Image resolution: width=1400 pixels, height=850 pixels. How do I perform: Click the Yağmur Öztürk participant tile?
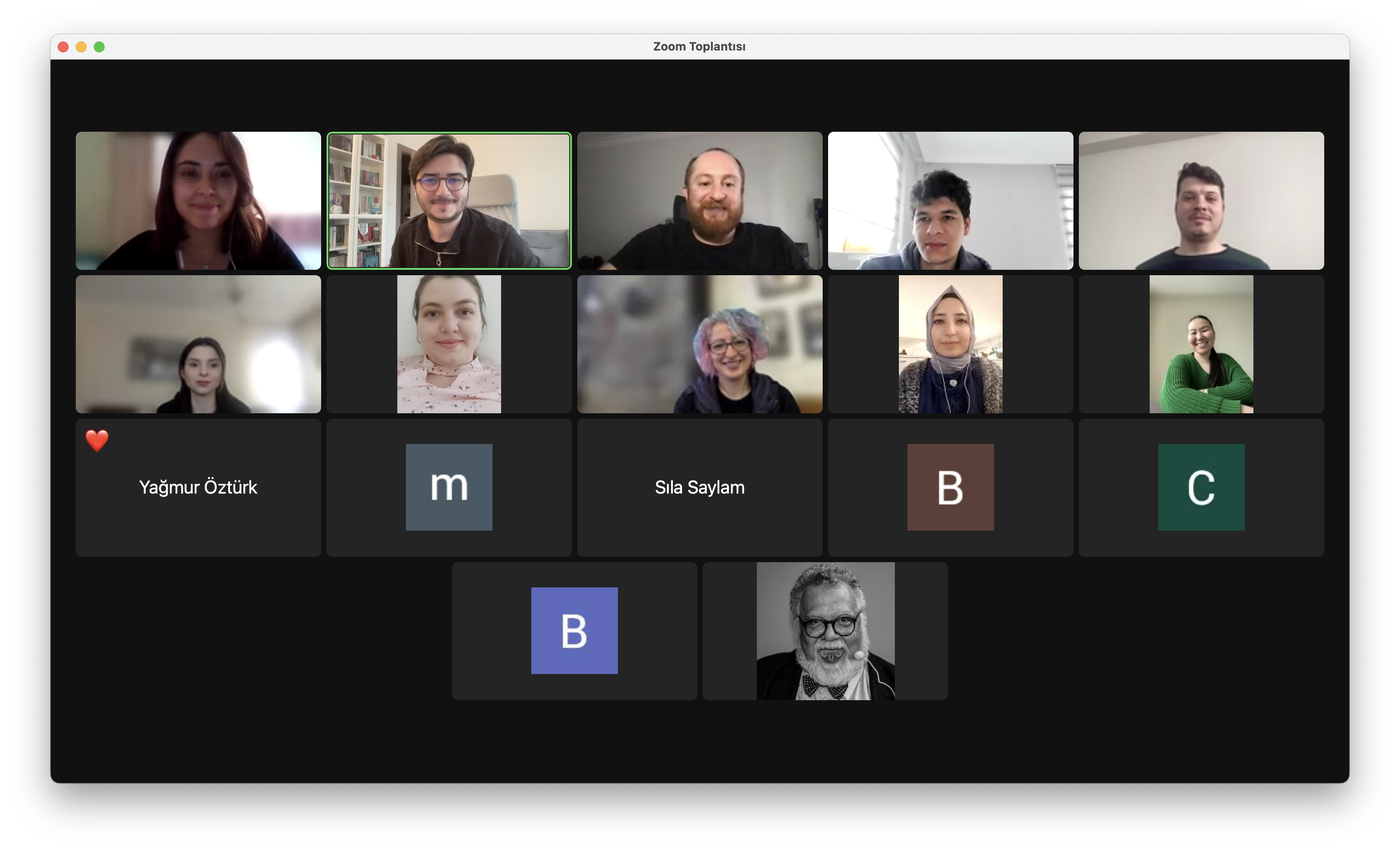coord(198,487)
